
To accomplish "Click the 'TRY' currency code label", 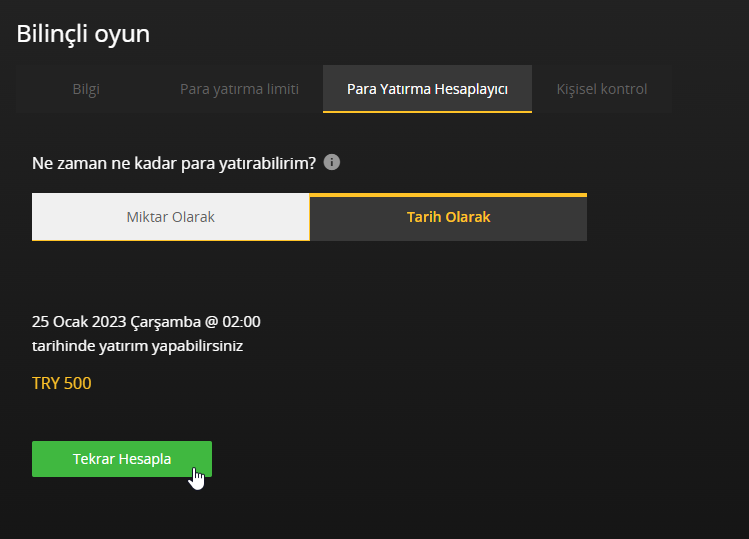I will click(46, 383).
